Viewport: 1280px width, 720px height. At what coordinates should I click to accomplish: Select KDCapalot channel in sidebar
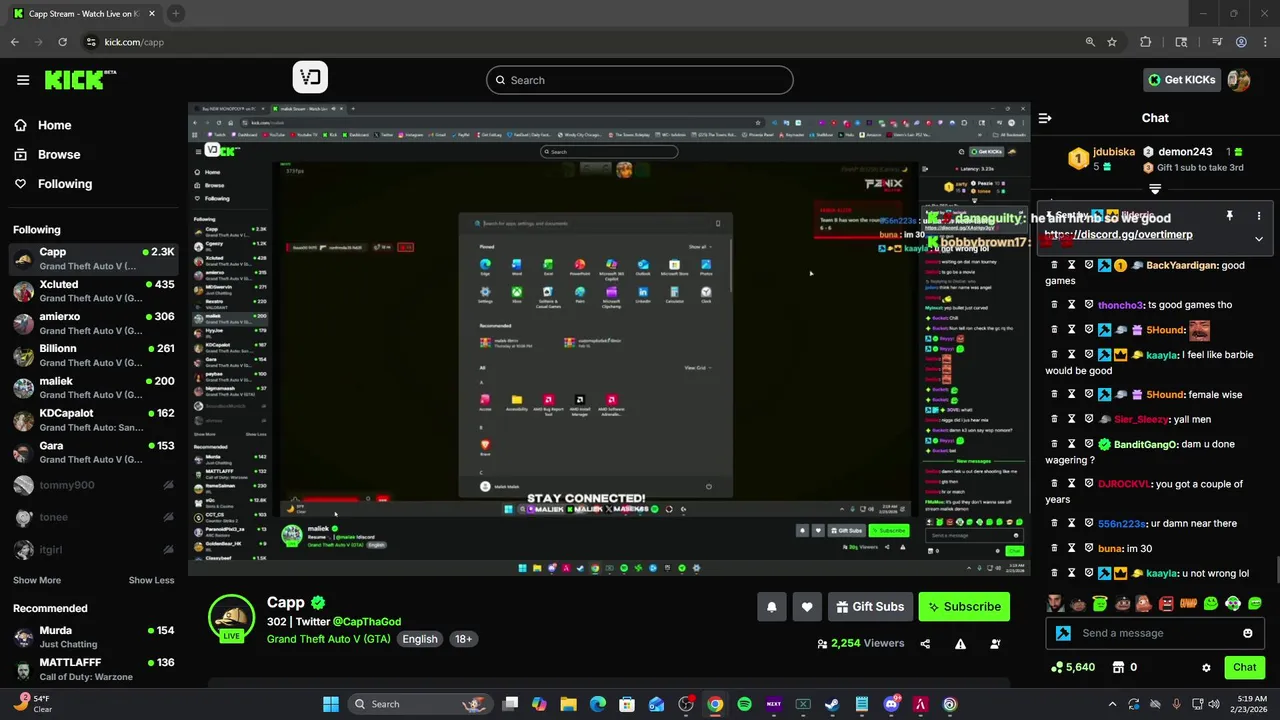point(94,420)
